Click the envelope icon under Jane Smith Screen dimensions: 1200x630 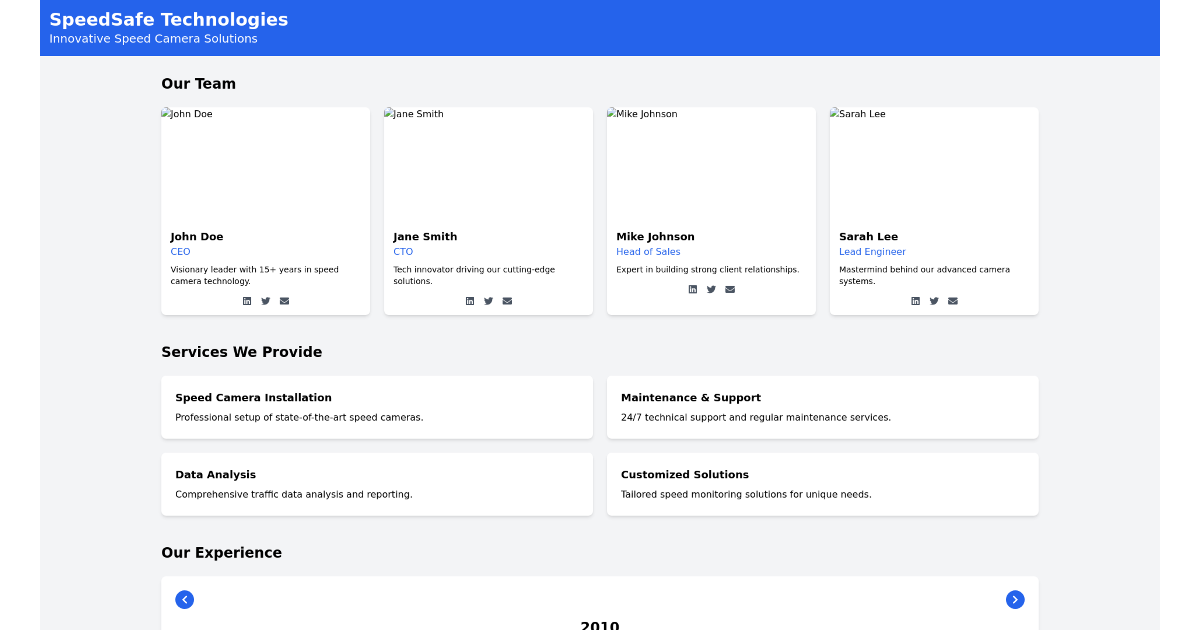point(507,300)
